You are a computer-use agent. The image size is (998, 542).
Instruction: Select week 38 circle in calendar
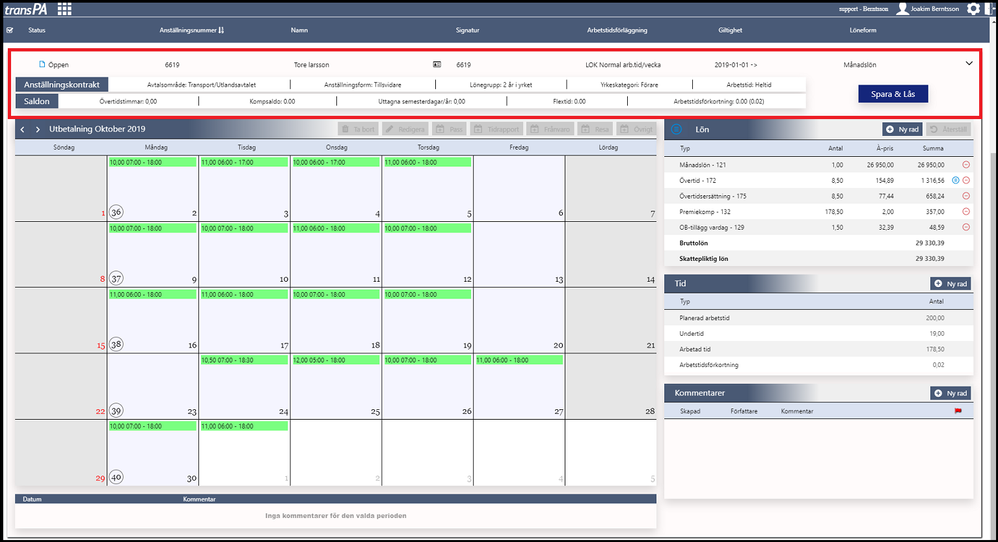[x=116, y=344]
